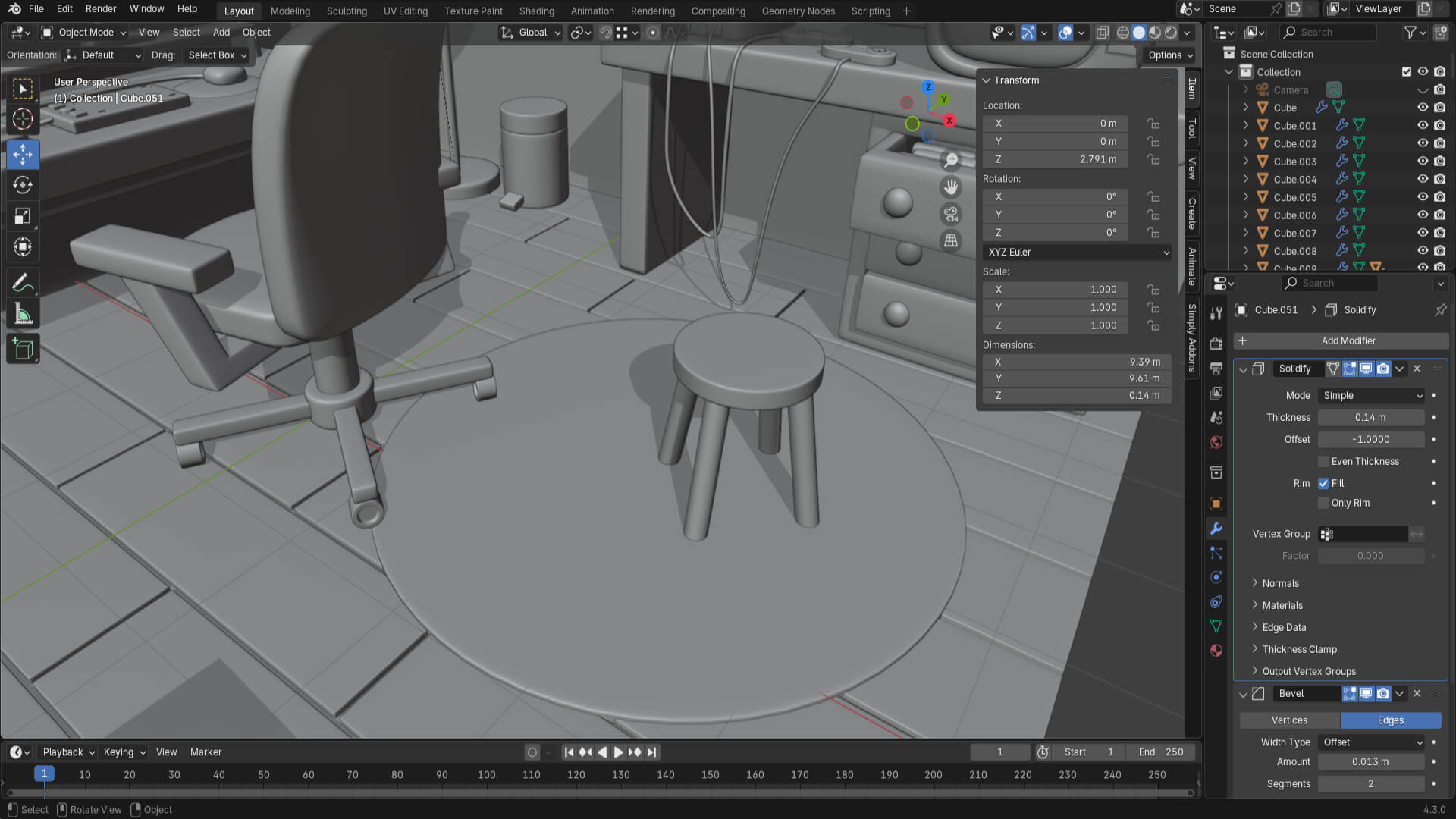Select the Measure tool
This screenshot has height=819, width=1456.
pos(23,314)
